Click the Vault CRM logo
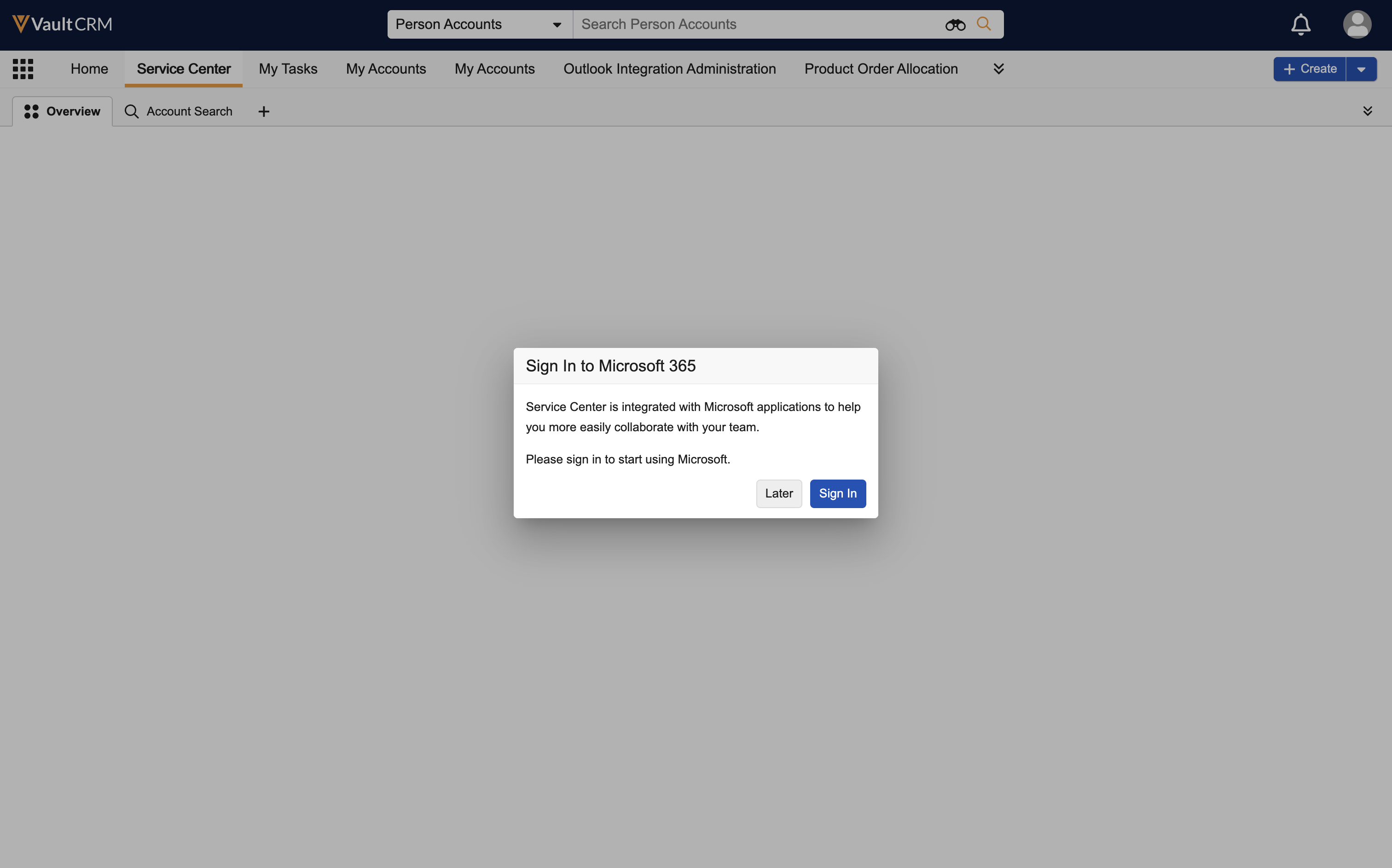Screen dimensions: 1392x868 (62, 24)
